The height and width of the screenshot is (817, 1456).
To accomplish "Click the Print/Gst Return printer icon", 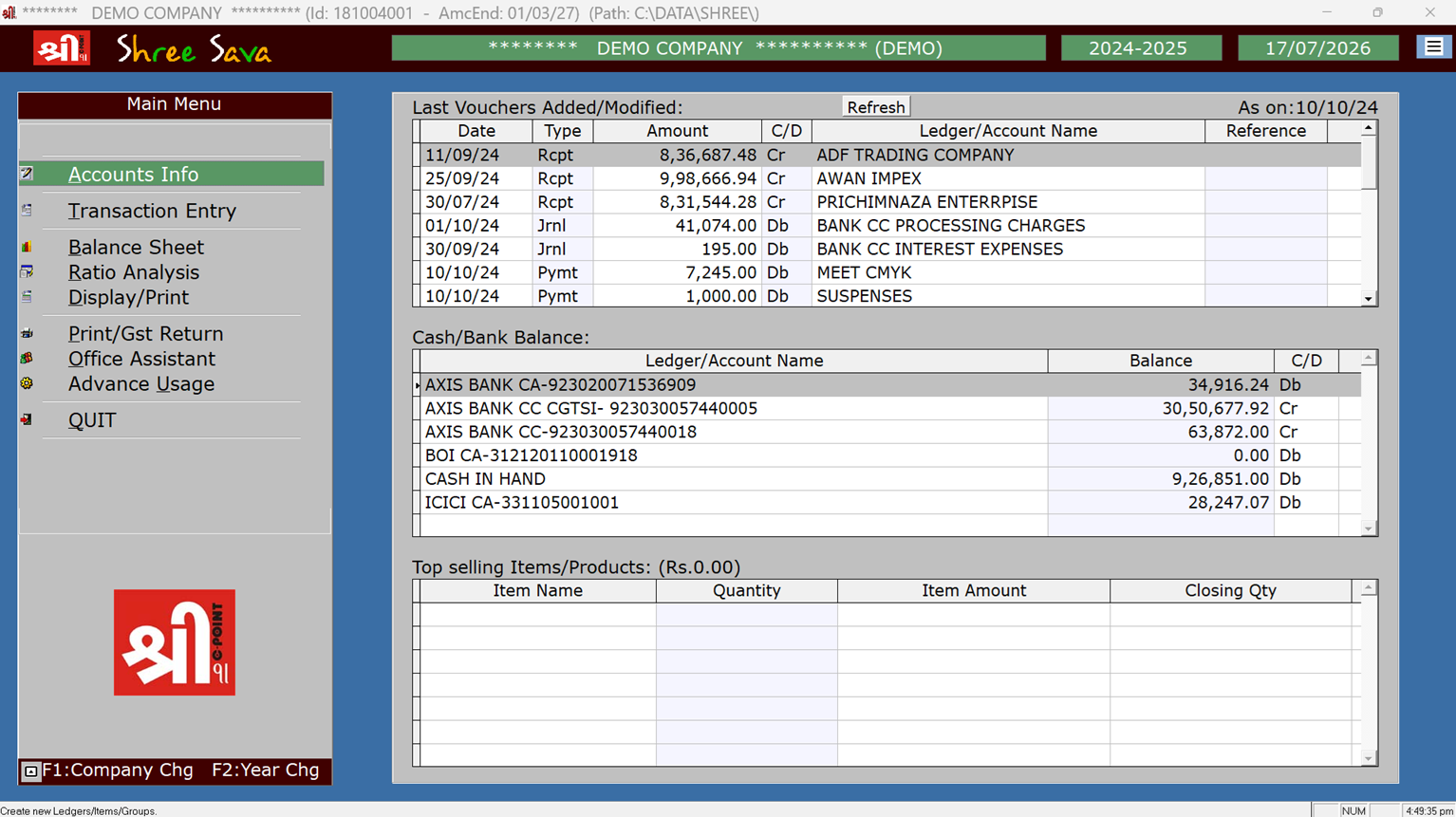I will coord(27,334).
